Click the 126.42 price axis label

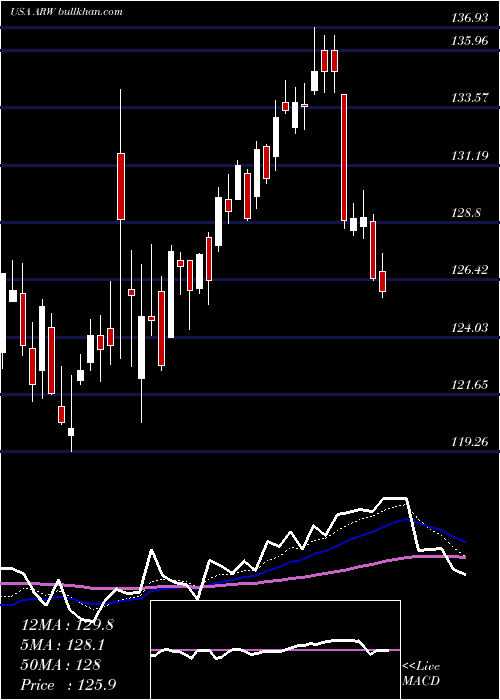[x=470, y=270]
